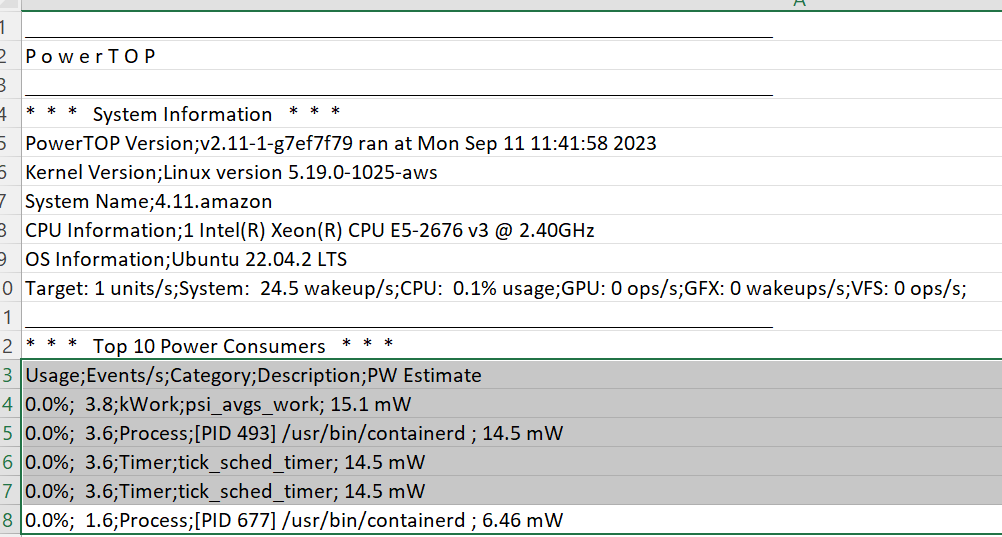Select the PowerTOP Version cell
The image size is (1002, 537).
(x=341, y=143)
